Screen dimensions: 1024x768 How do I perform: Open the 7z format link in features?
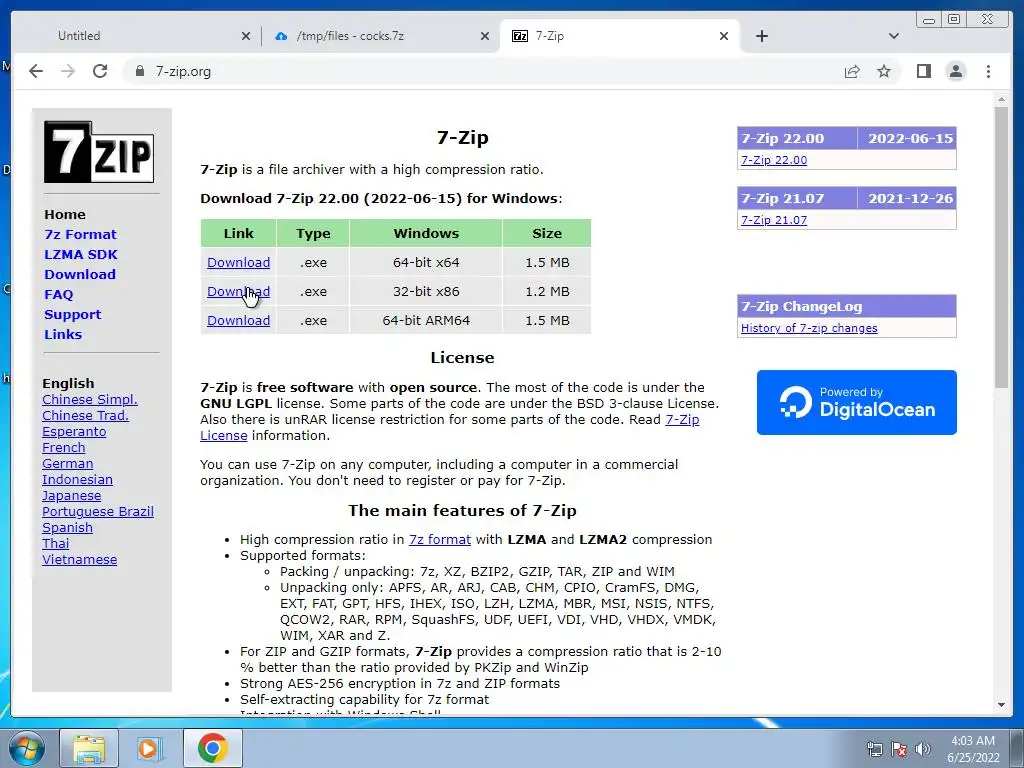pyautogui.click(x=440, y=539)
